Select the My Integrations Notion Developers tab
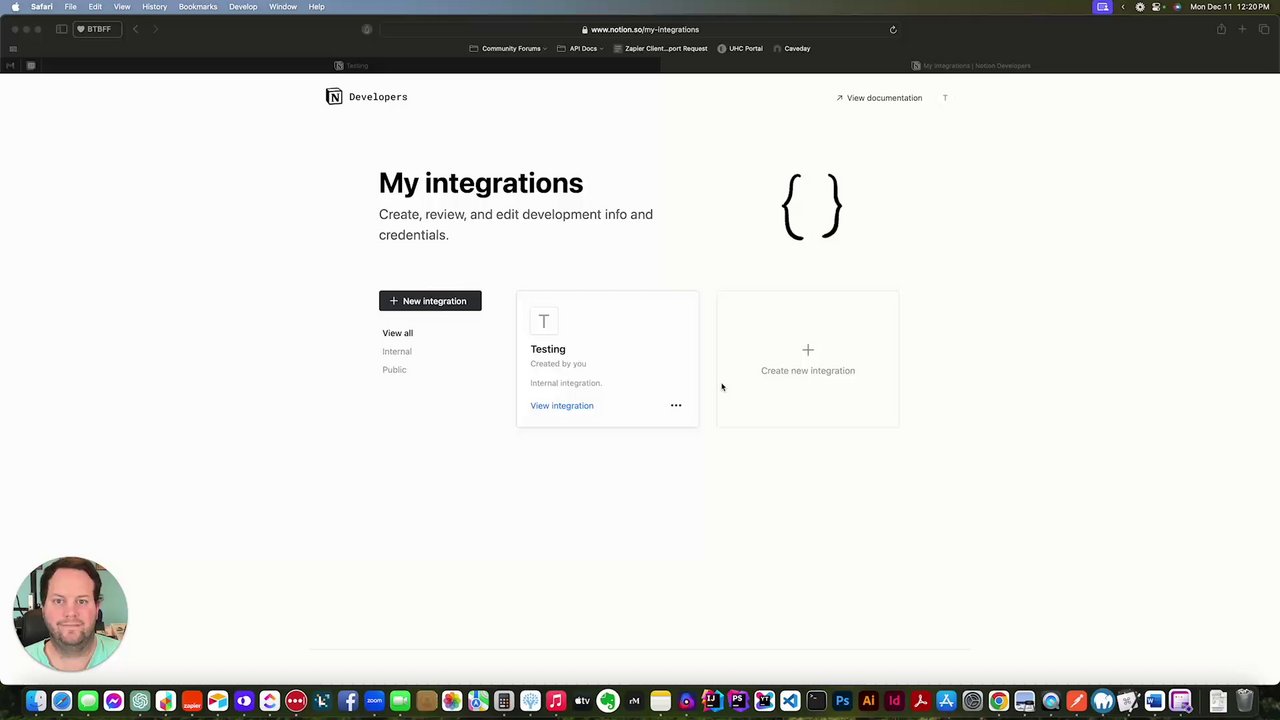The height and width of the screenshot is (720, 1280). pos(970,66)
